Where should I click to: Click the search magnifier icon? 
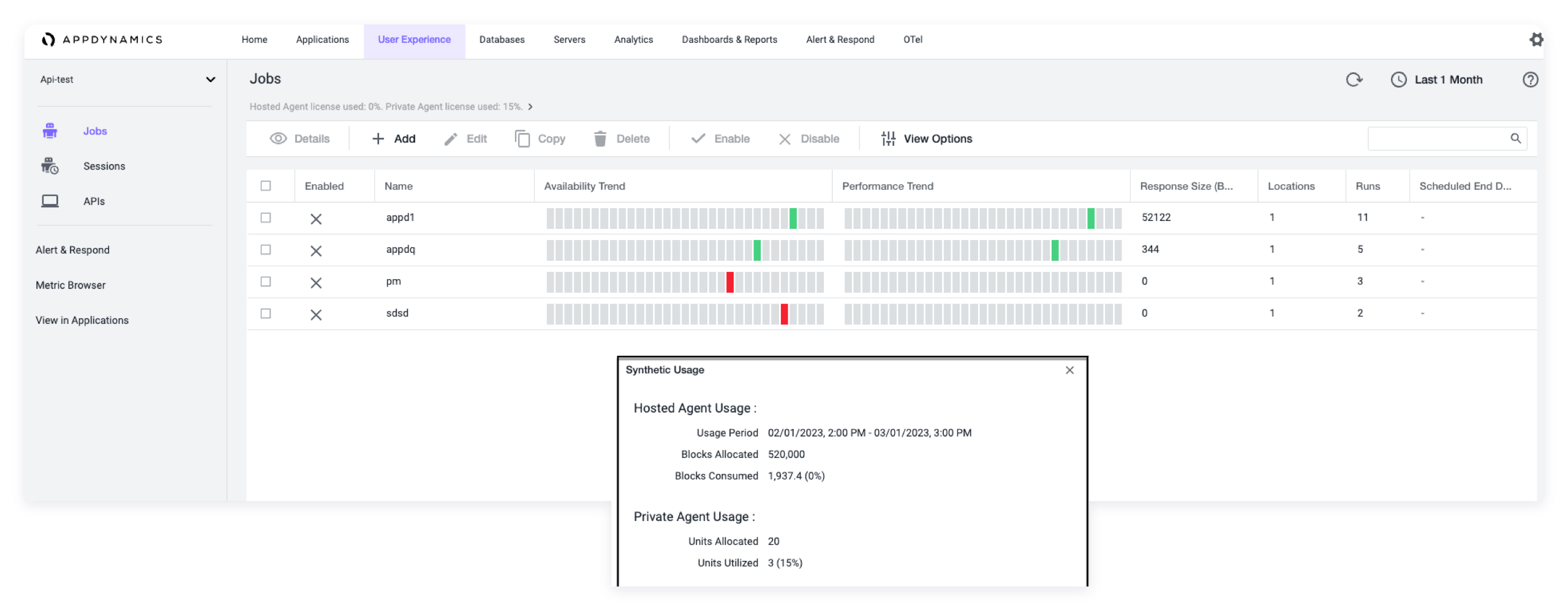pos(1515,139)
